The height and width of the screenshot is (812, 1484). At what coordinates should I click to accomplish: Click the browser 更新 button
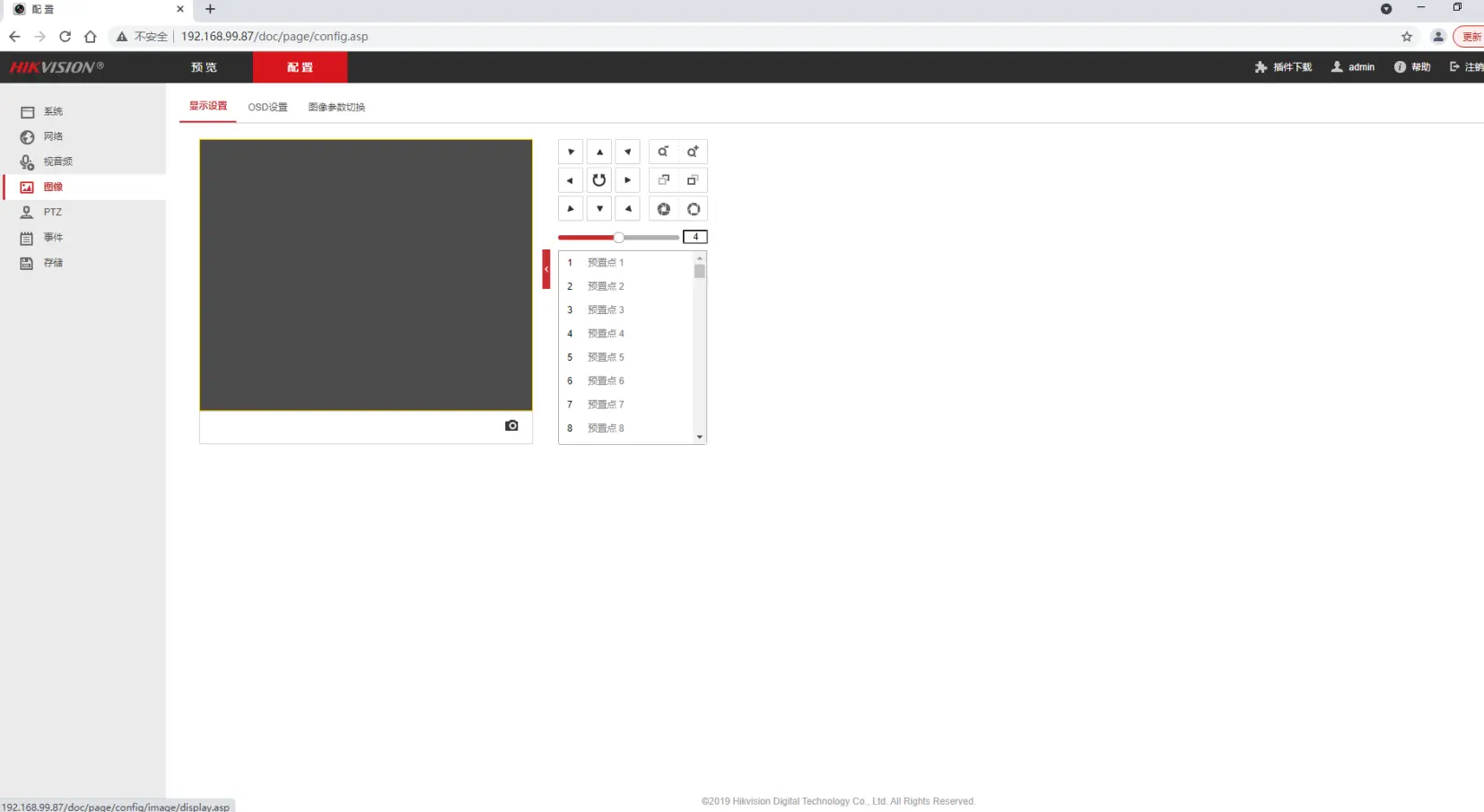(1470, 37)
